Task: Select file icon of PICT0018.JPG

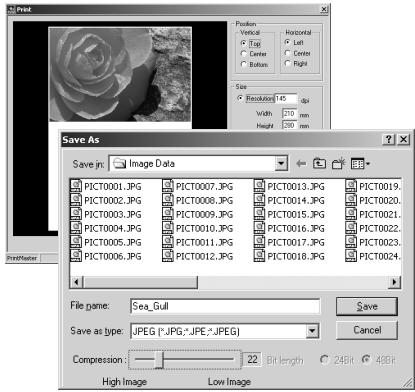Action: [259, 256]
